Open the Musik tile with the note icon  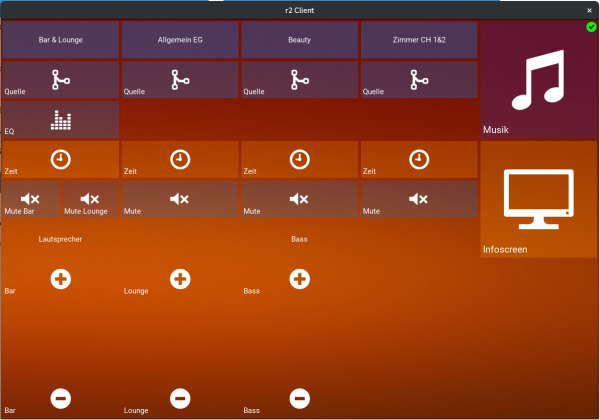pyautogui.click(x=538, y=80)
